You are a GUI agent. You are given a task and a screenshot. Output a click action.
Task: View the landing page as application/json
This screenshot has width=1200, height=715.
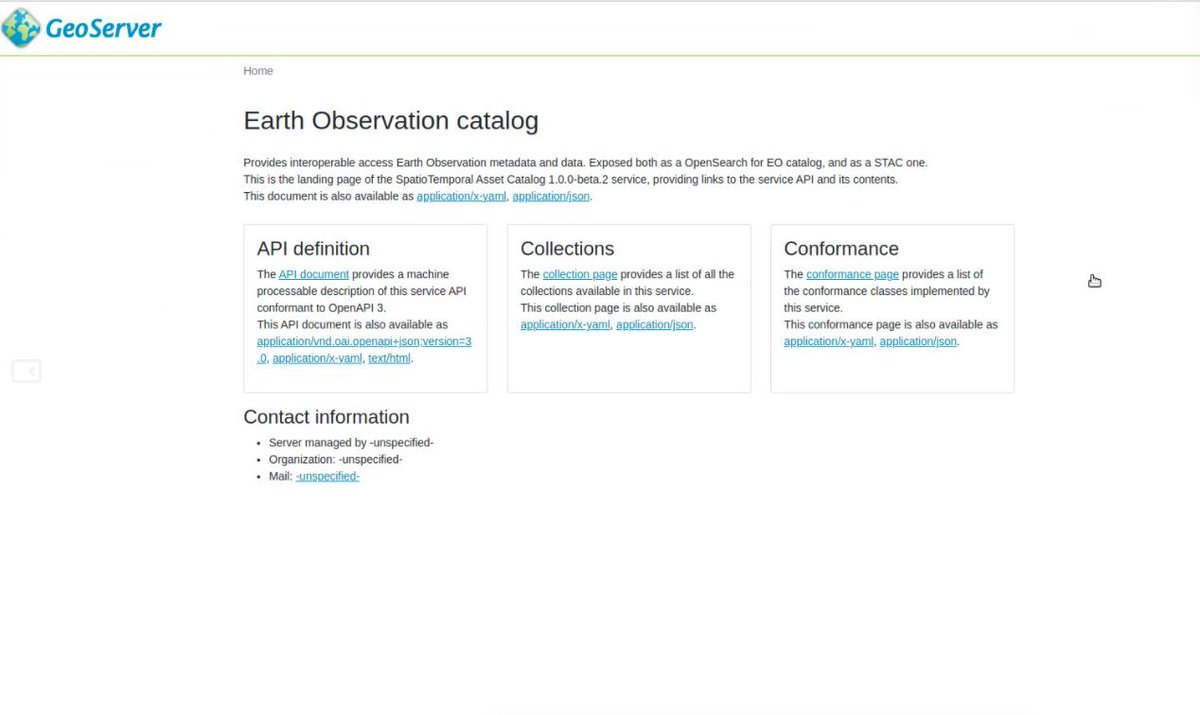[550, 196]
